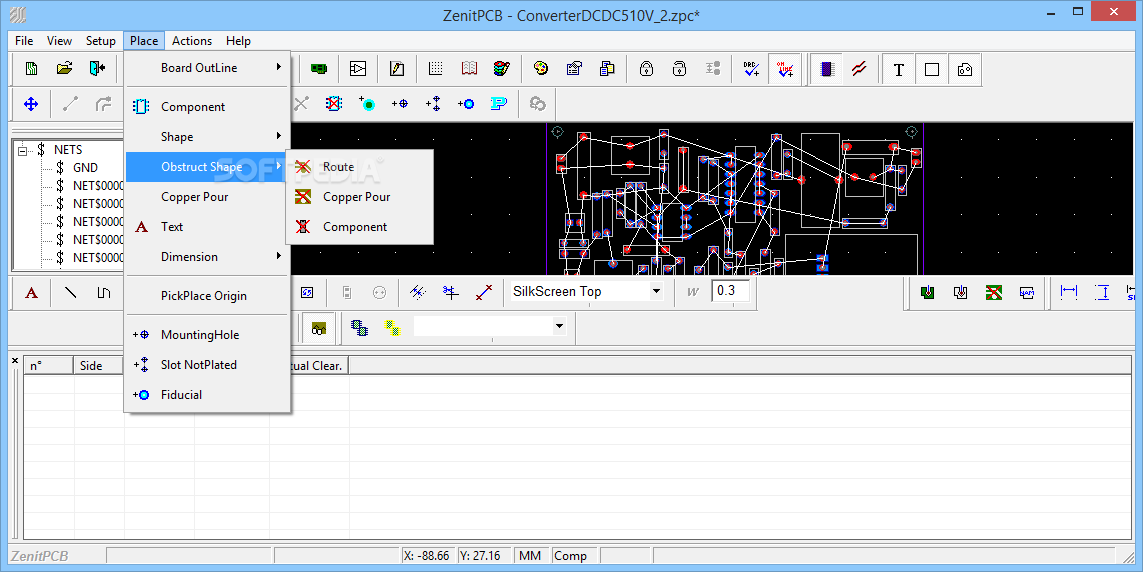Image resolution: width=1143 pixels, height=572 pixels.
Task: Choose MountingHole menu entry
Action: [x=208, y=334]
